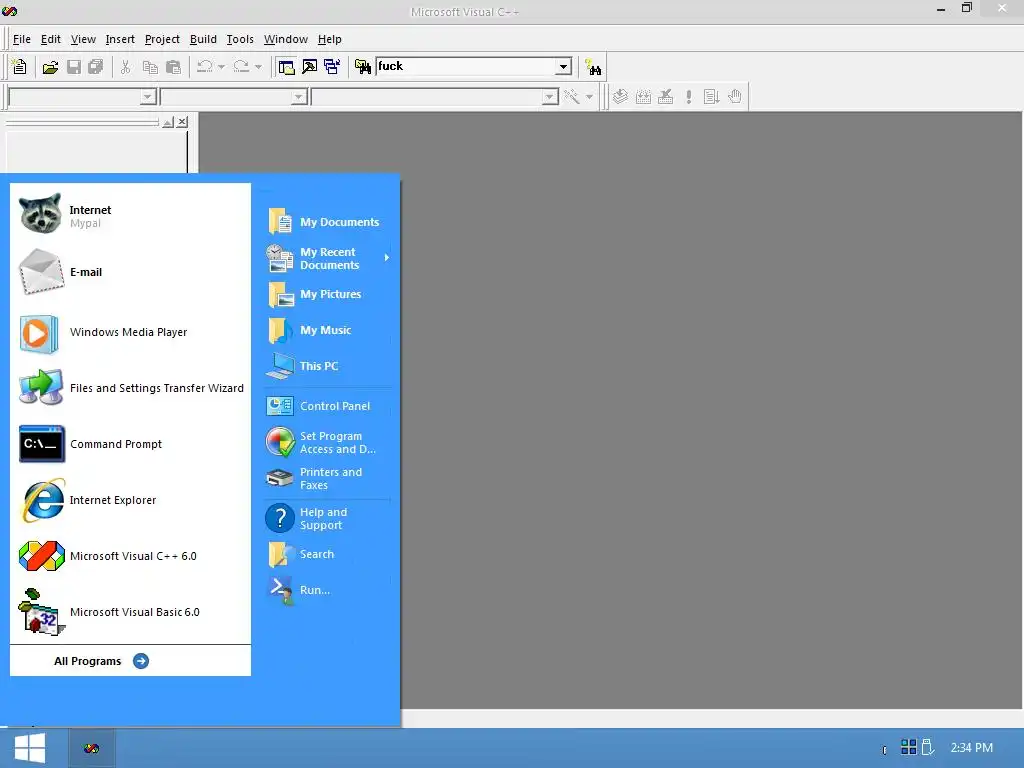Click the Insert/Remove Breakpoint hand icon
Viewport: 1024px width, 768px height.
coord(735,97)
